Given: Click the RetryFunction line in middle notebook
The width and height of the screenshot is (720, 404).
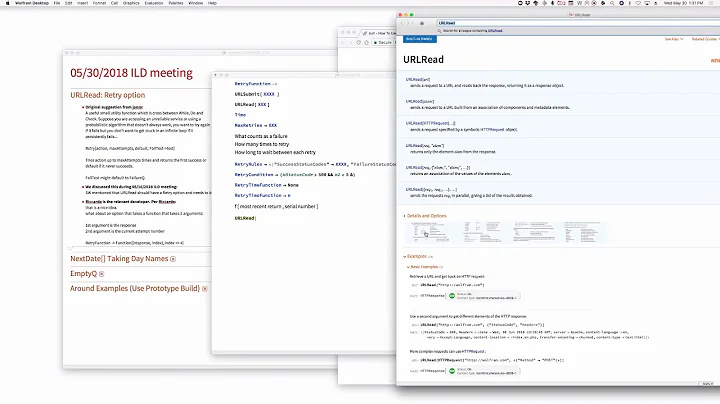Looking at the screenshot, I should pos(256,84).
